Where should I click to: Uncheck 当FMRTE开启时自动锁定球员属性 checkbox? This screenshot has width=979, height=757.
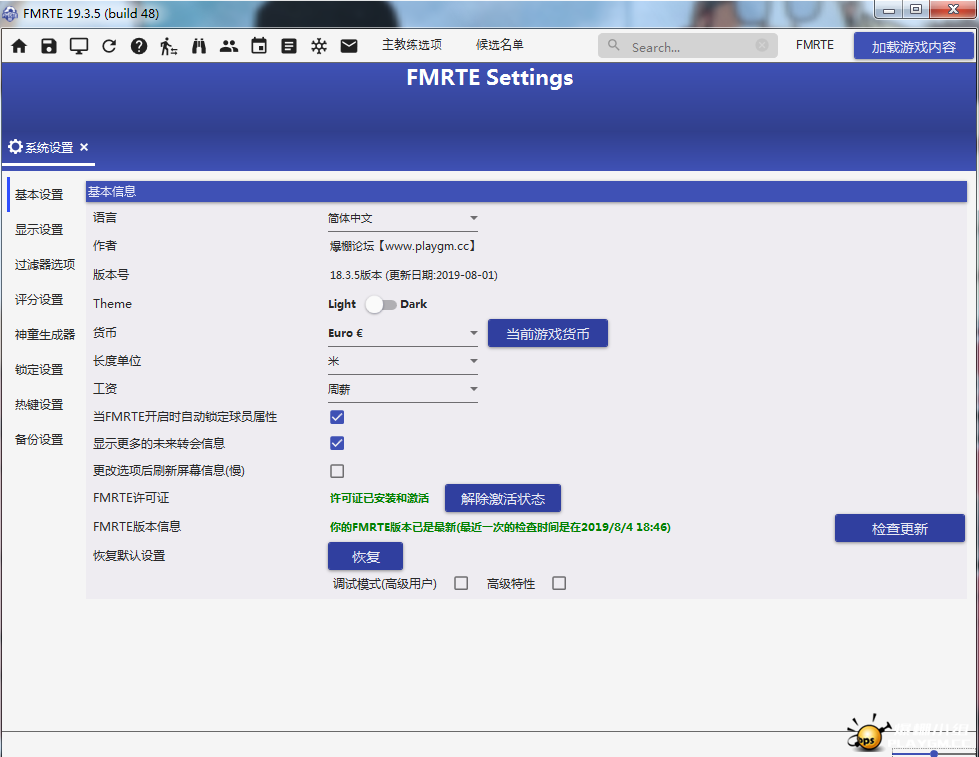click(x=337, y=417)
